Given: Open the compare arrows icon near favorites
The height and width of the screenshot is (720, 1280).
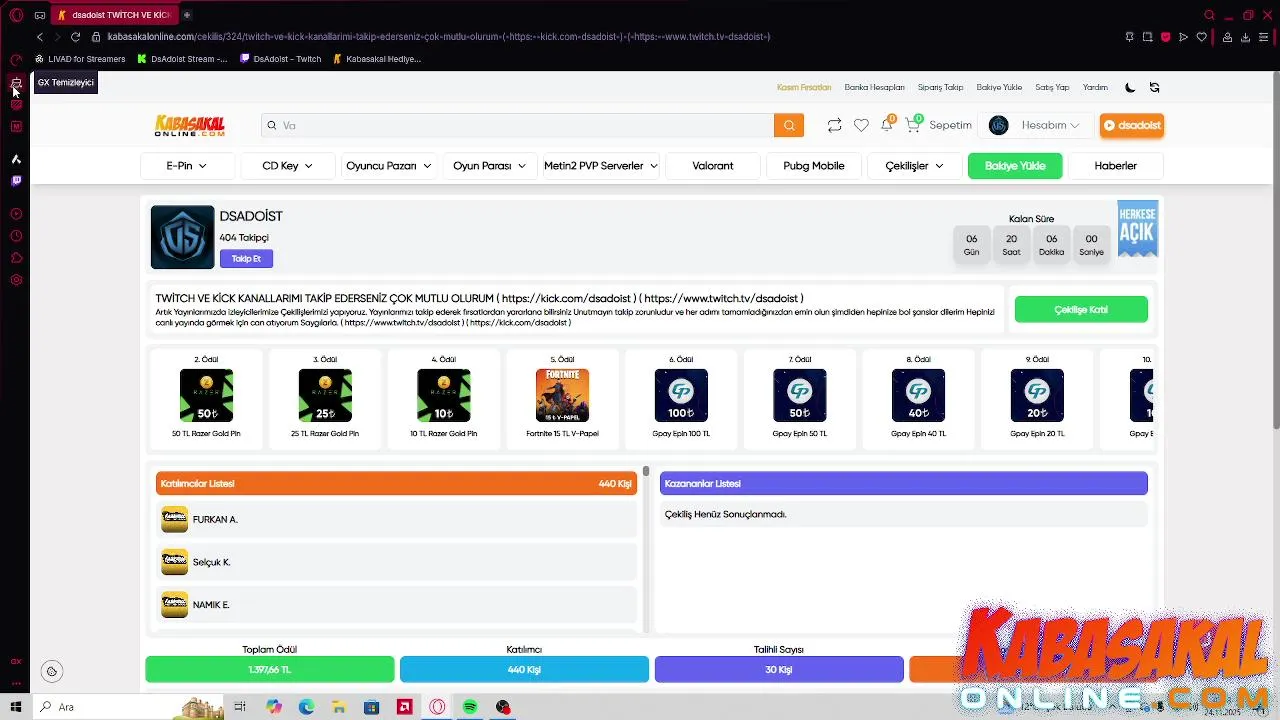Looking at the screenshot, I should (834, 125).
